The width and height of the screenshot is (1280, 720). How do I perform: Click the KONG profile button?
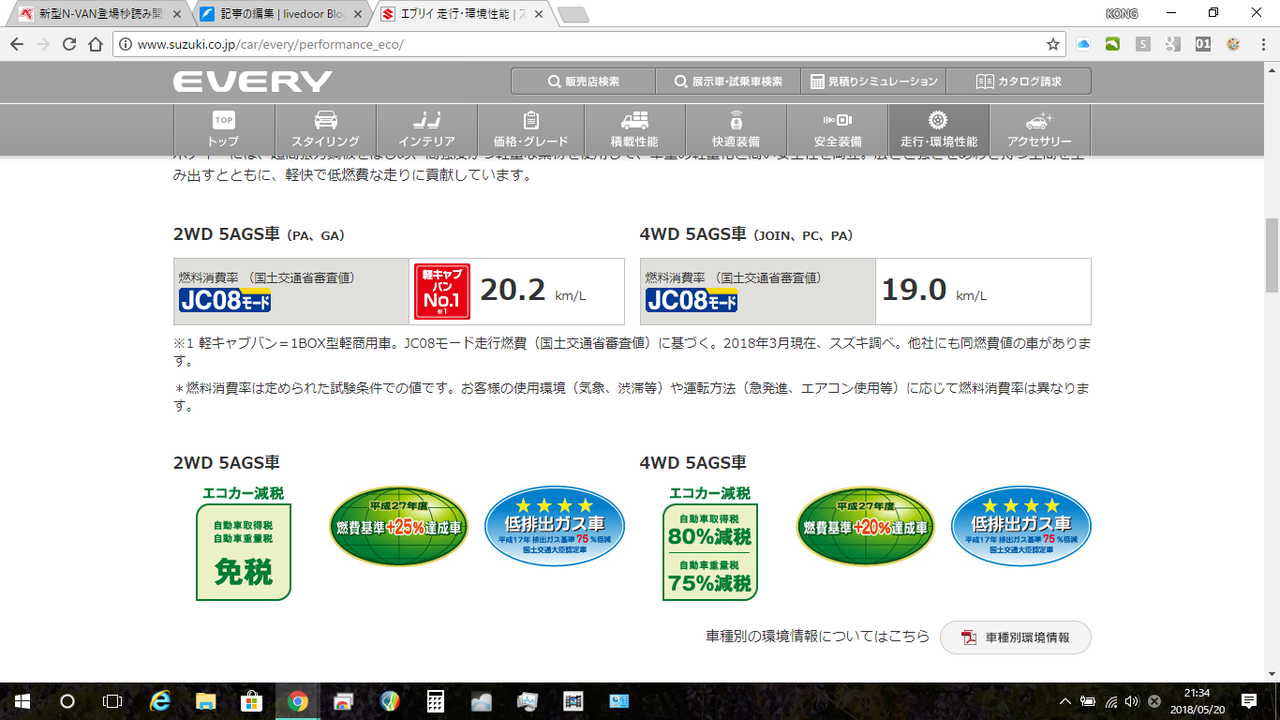pos(1122,13)
